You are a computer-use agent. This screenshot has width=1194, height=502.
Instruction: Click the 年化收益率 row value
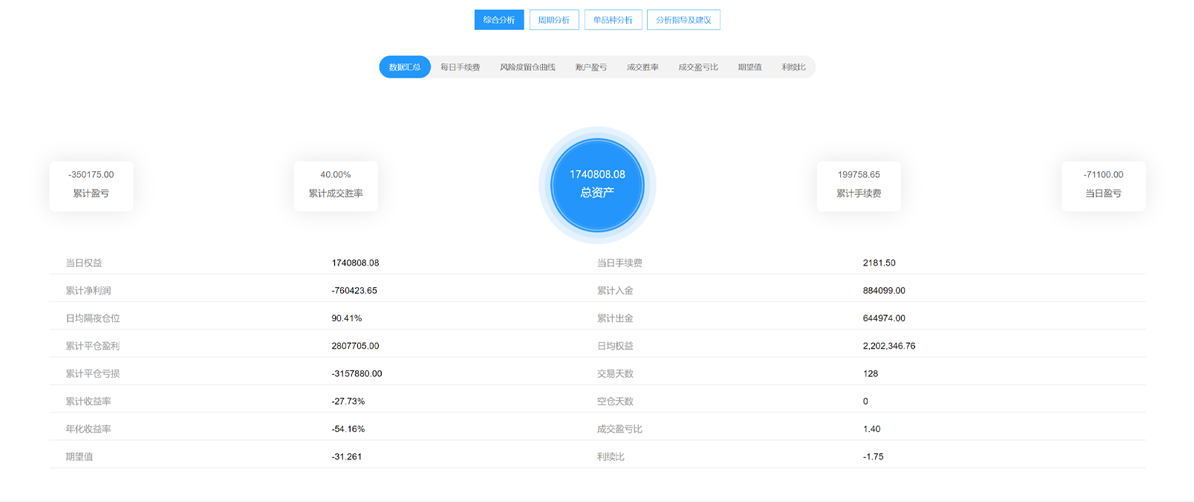click(x=348, y=429)
